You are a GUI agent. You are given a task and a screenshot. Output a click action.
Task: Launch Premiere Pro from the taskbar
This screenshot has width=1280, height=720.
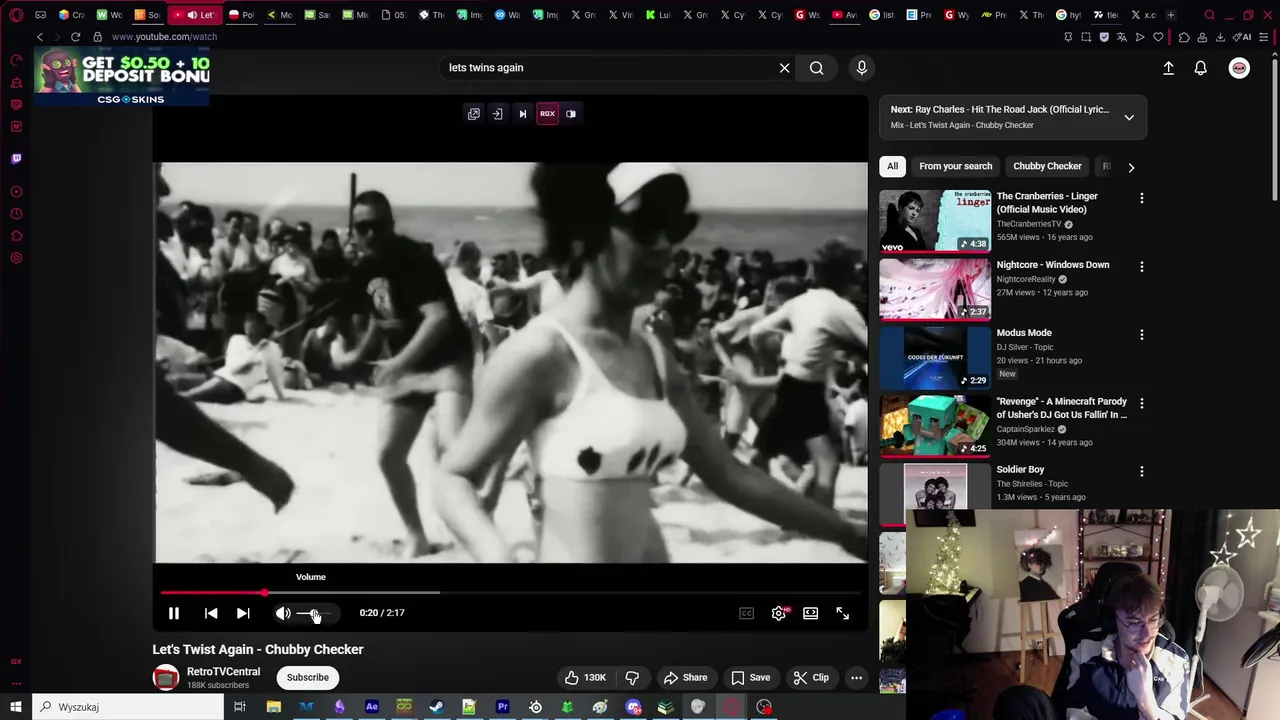[503, 707]
